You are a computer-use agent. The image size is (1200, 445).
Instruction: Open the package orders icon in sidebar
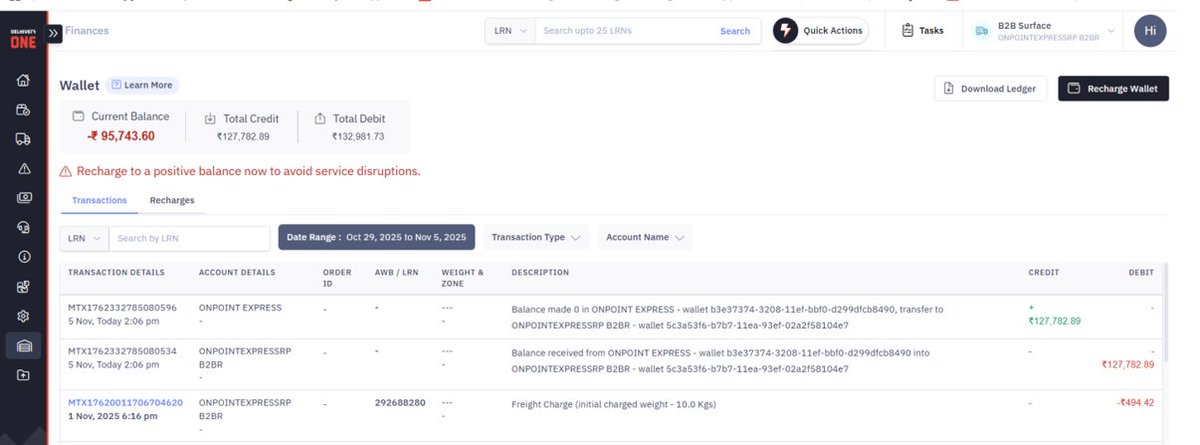(23, 110)
